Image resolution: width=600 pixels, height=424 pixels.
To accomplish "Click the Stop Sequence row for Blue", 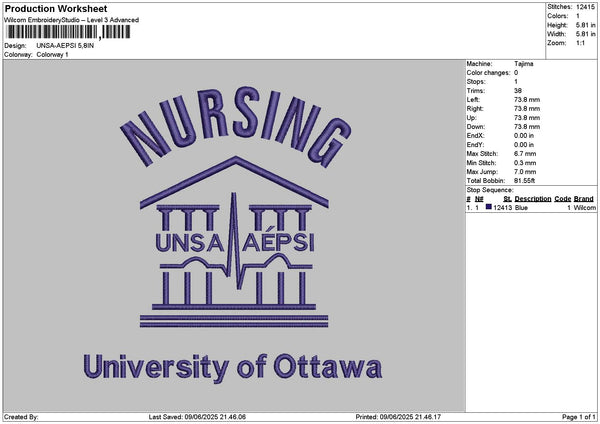I will (x=530, y=207).
